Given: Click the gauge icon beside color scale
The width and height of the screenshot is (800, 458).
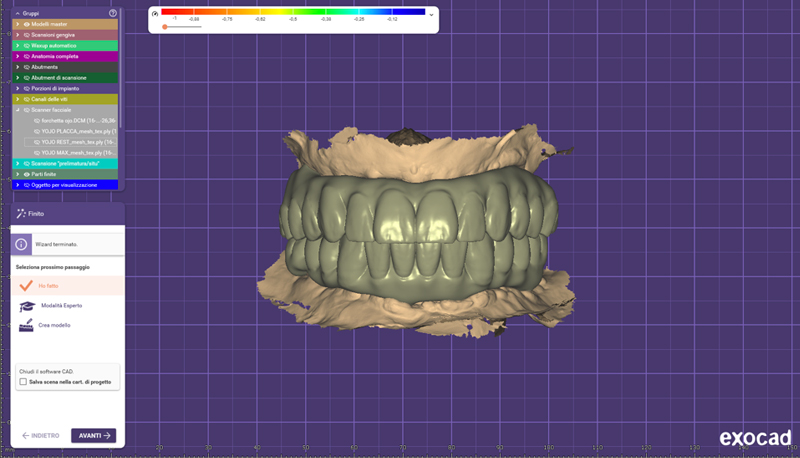Looking at the screenshot, I should point(154,14).
